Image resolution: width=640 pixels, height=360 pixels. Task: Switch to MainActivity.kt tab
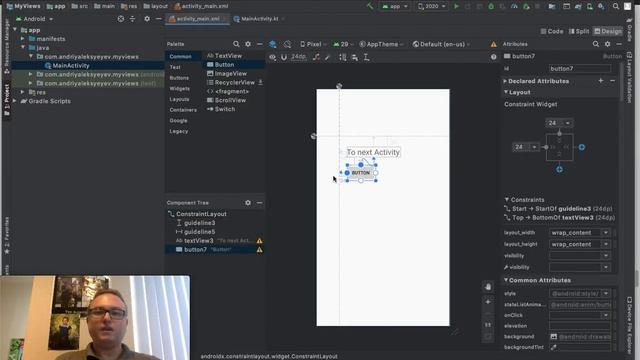click(259, 19)
